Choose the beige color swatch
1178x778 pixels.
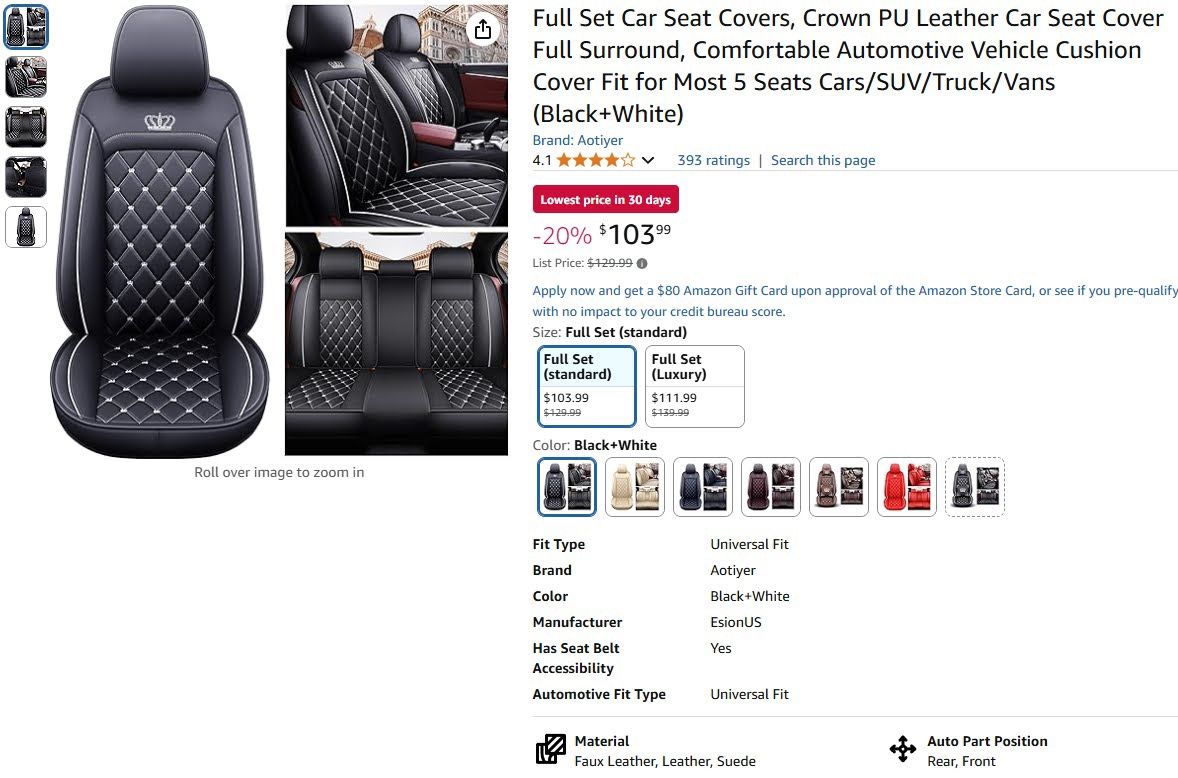pos(635,487)
